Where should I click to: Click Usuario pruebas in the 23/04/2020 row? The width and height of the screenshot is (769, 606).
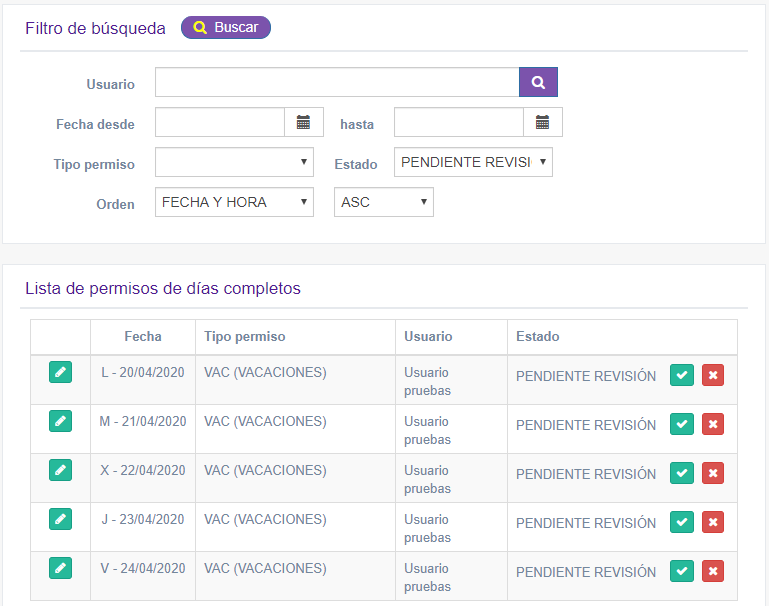[x=427, y=529]
